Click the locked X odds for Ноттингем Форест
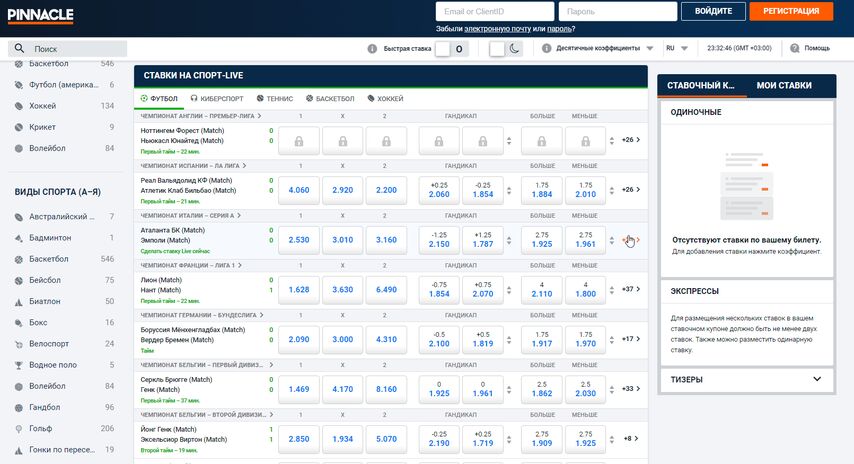 (343, 141)
